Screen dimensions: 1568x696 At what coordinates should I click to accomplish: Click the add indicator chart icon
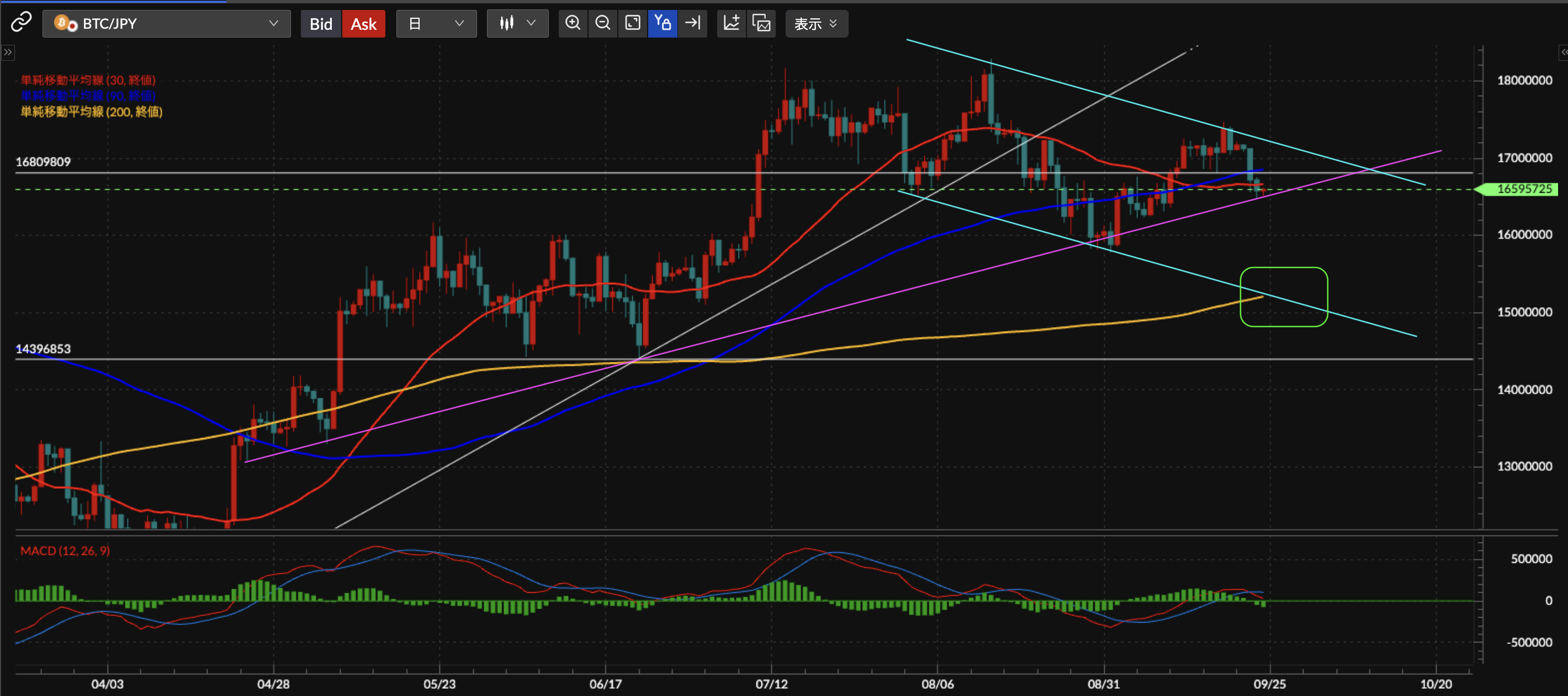coord(731,23)
